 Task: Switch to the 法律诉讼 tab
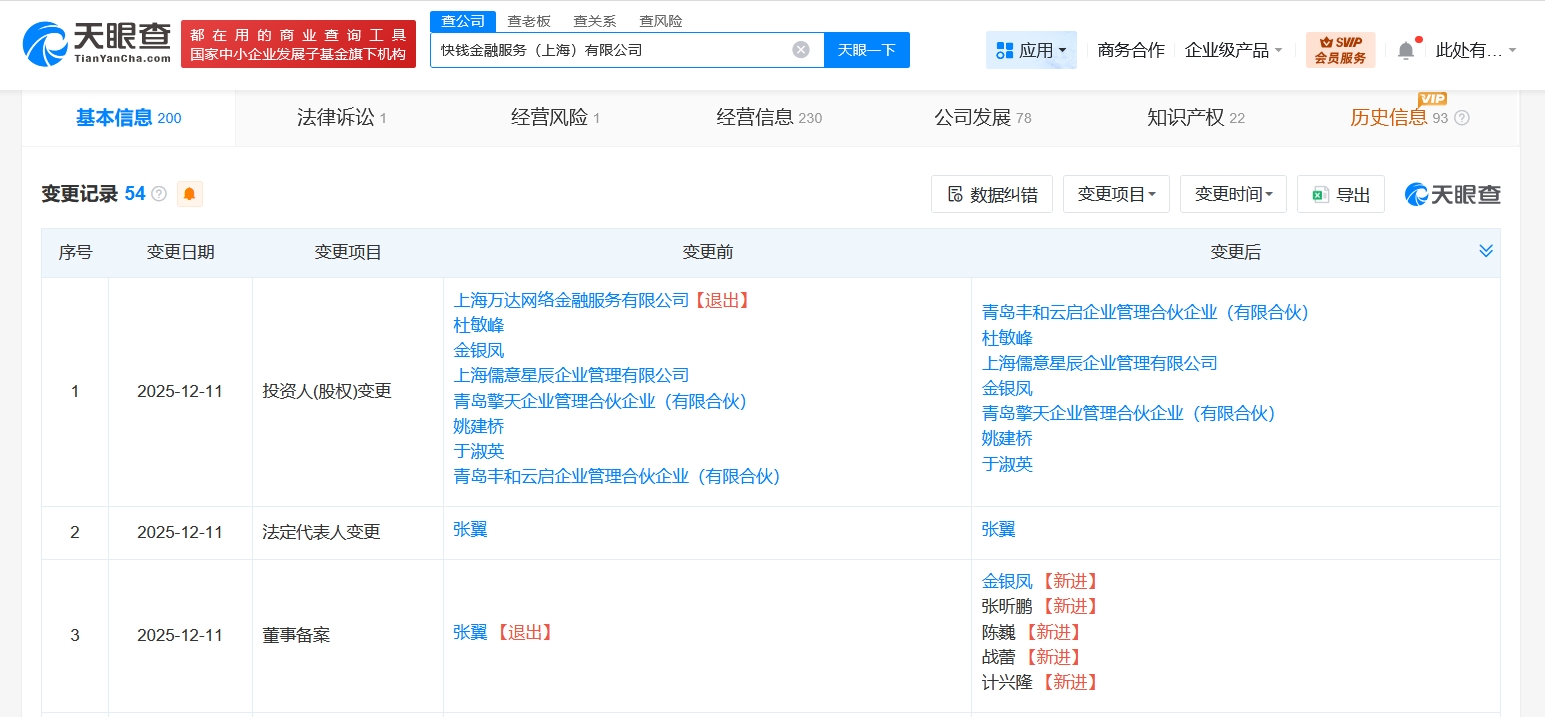pyautogui.click(x=337, y=117)
